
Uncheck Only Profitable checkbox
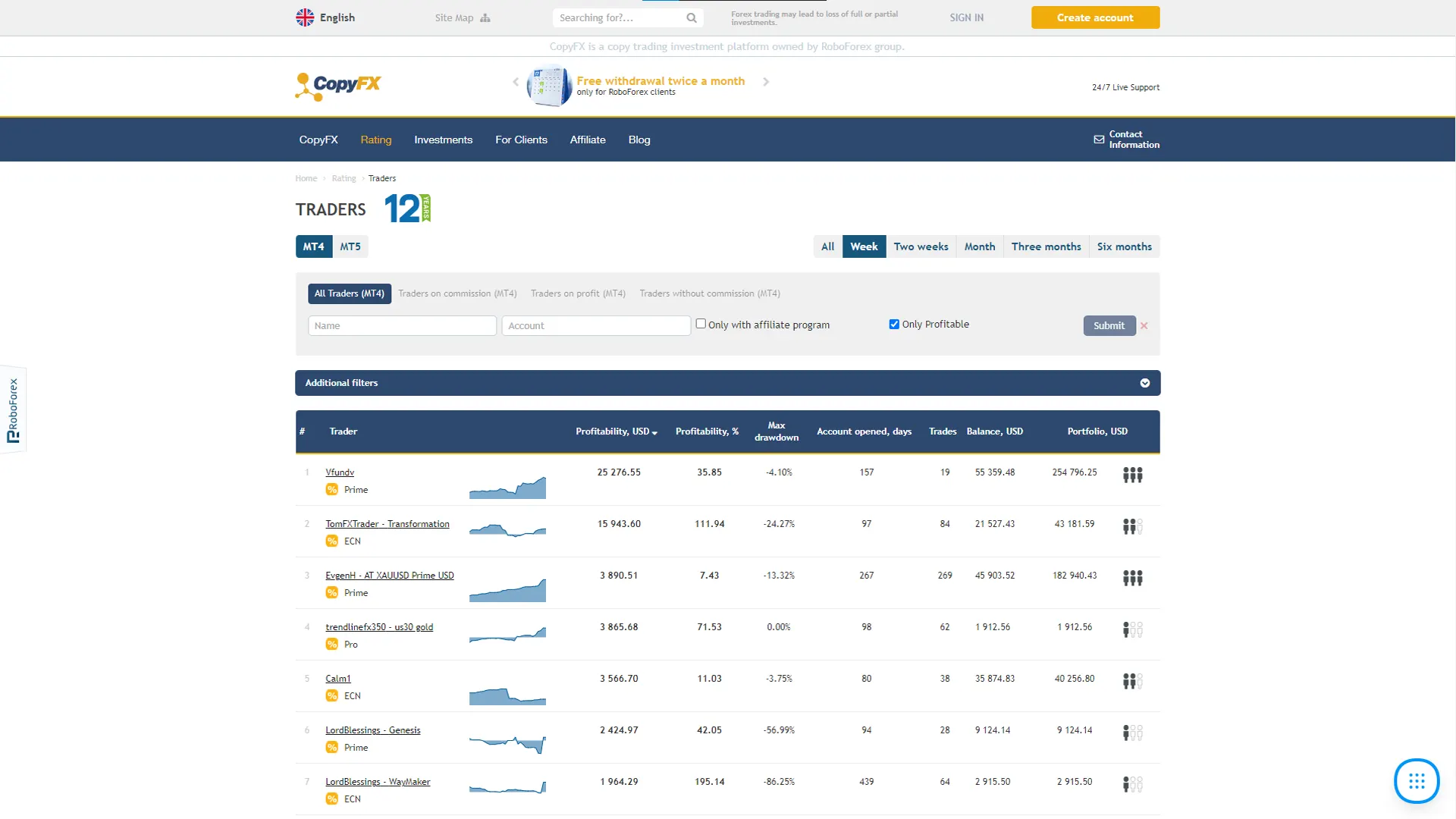point(894,324)
